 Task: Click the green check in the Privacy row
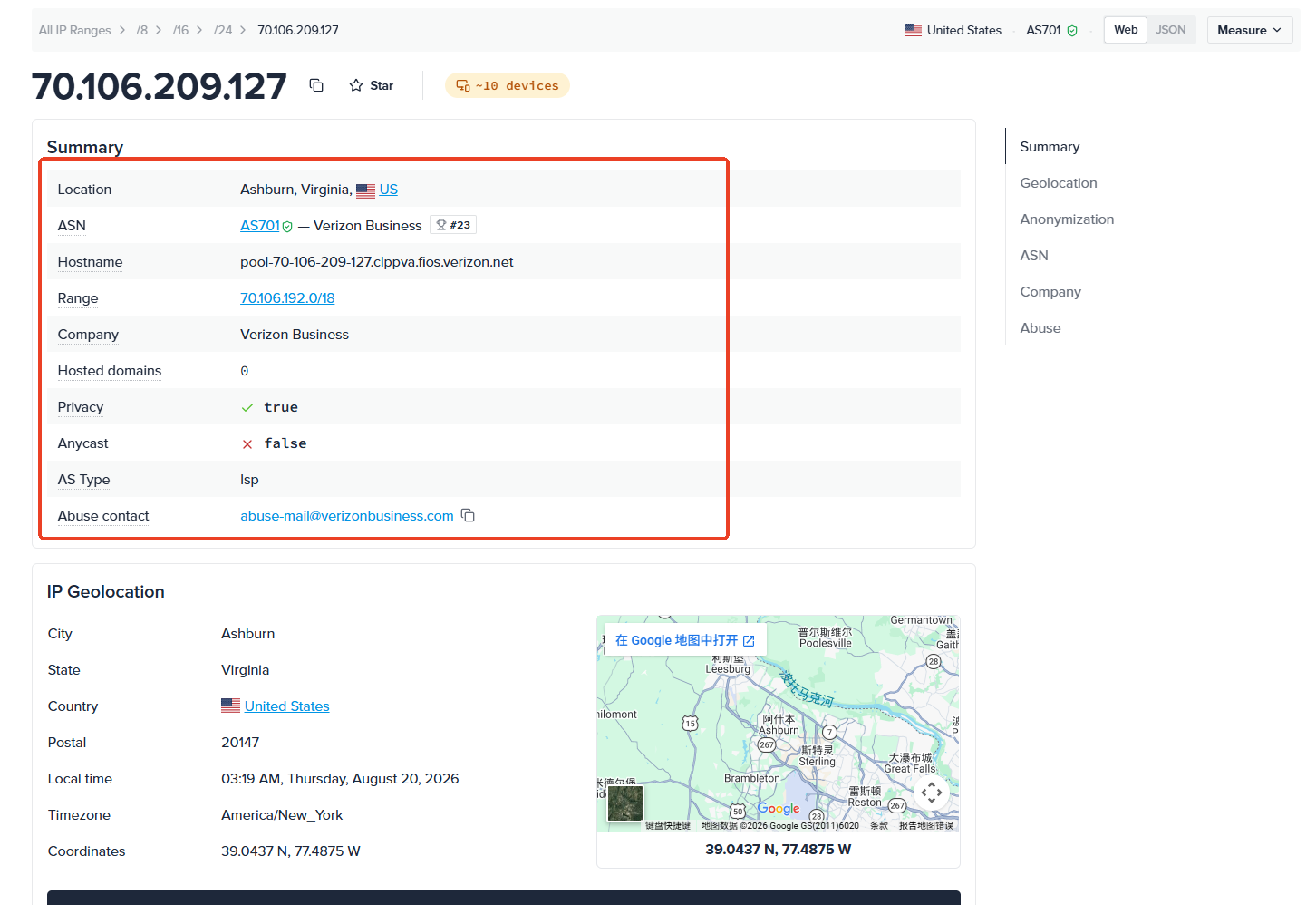tap(247, 407)
